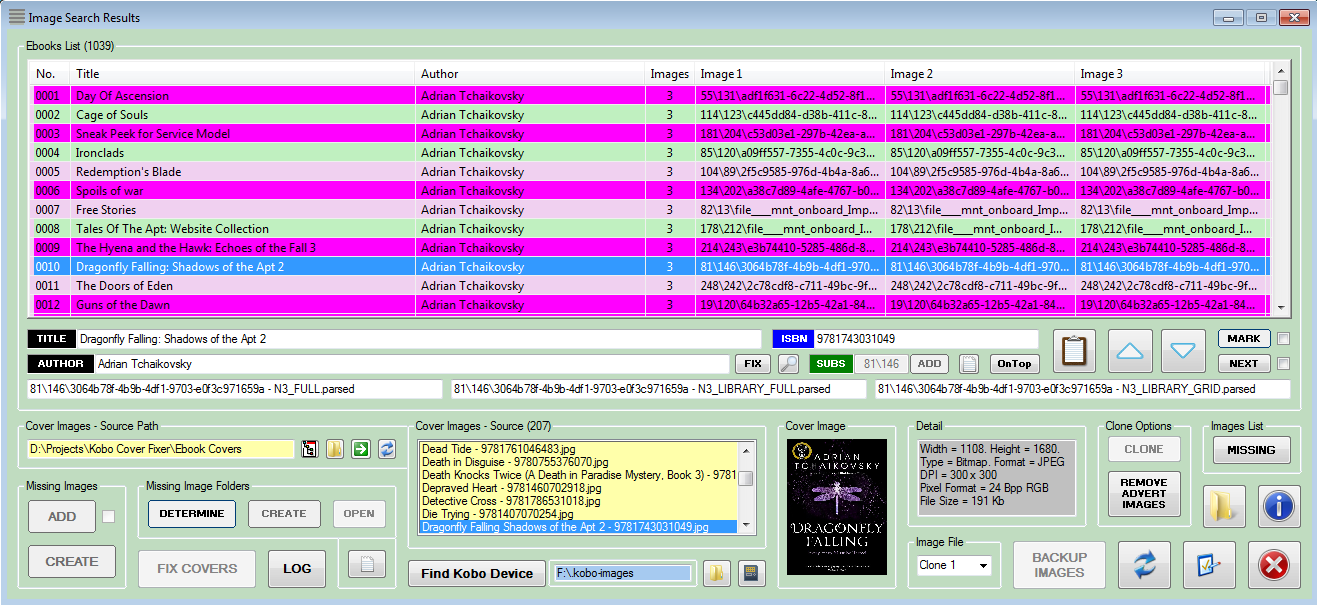1317x605 pixels.
Task: Tick the checkbox next to NEXT
Action: tap(1283, 364)
